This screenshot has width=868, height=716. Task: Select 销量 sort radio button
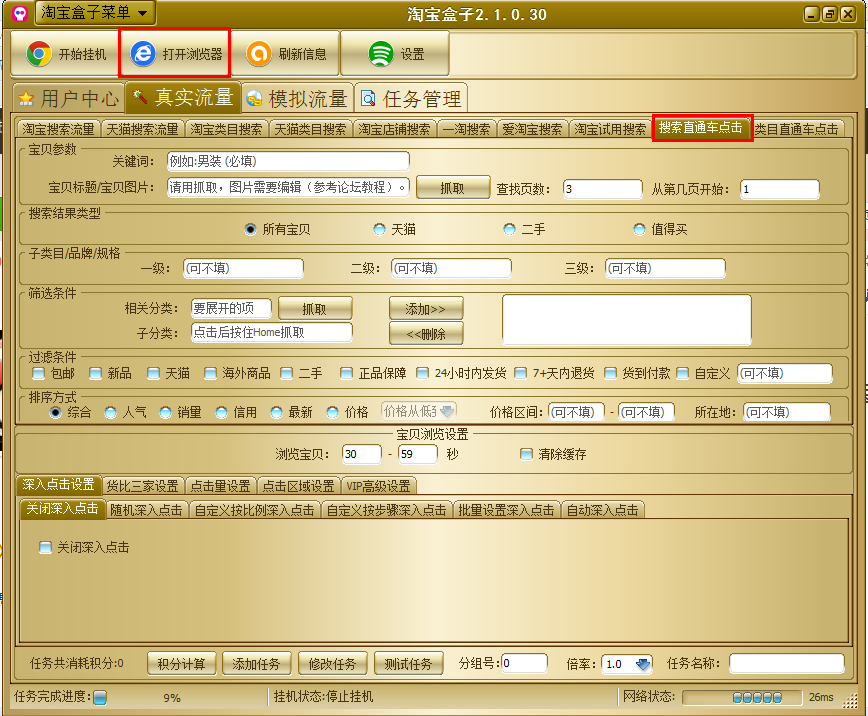(165, 413)
